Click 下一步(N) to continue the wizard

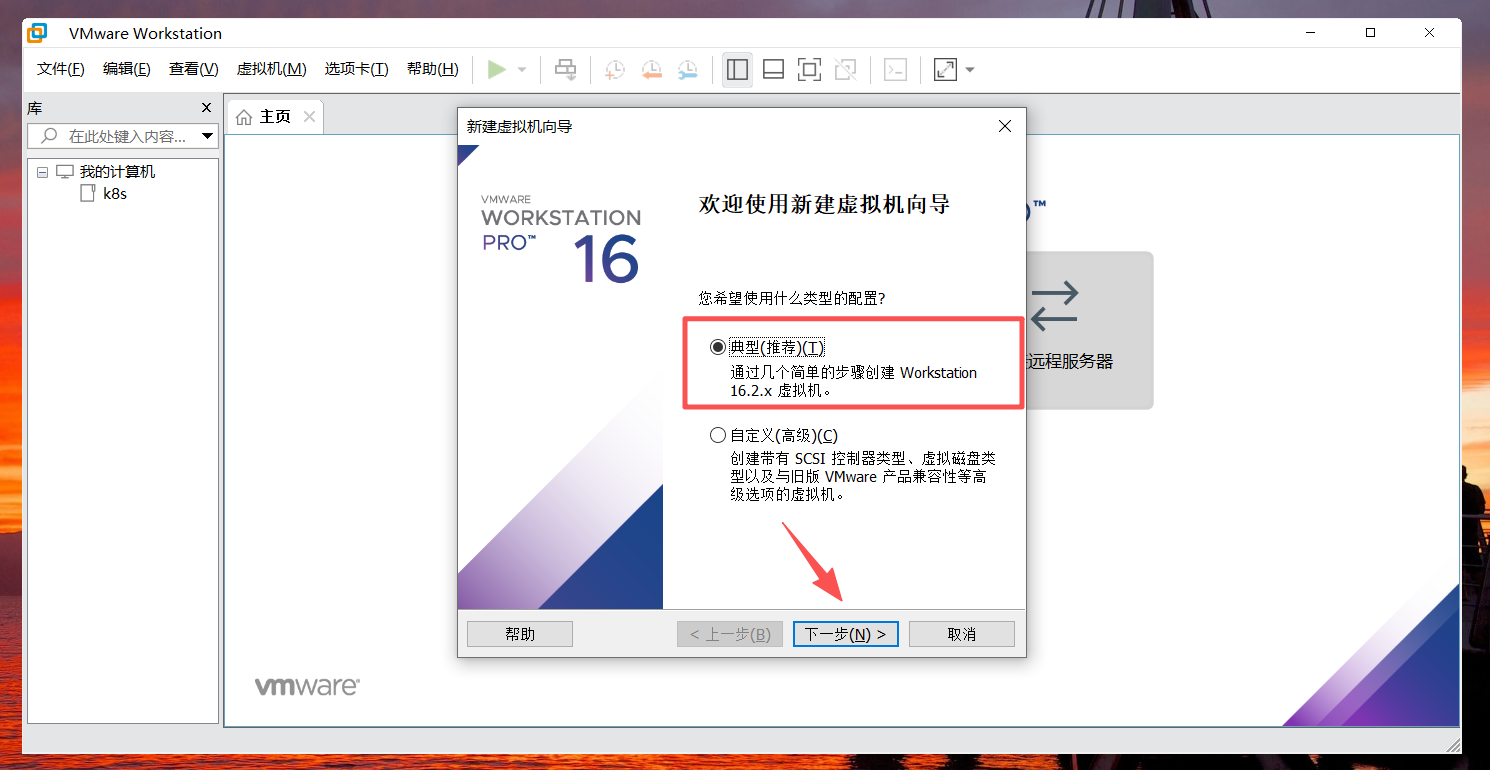pyautogui.click(x=846, y=634)
